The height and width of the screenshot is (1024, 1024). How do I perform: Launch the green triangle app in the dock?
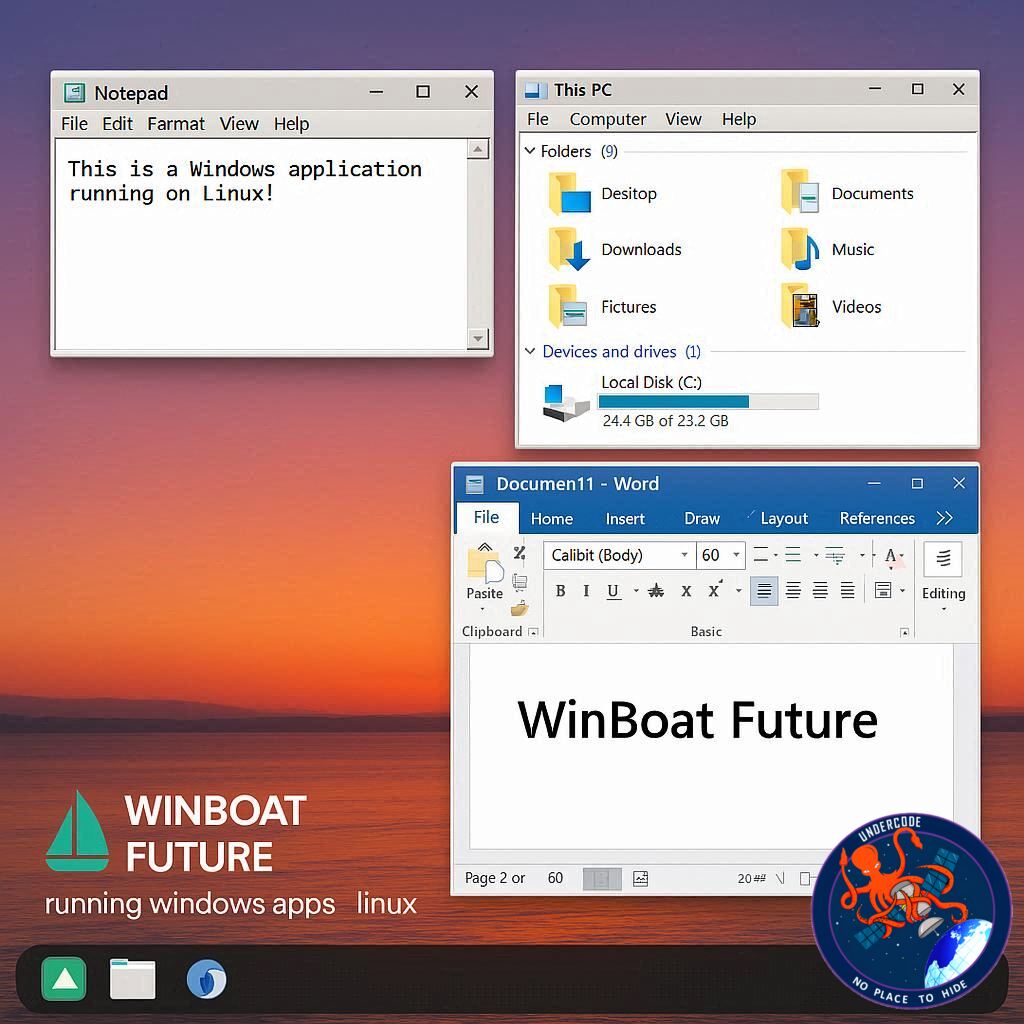point(63,979)
